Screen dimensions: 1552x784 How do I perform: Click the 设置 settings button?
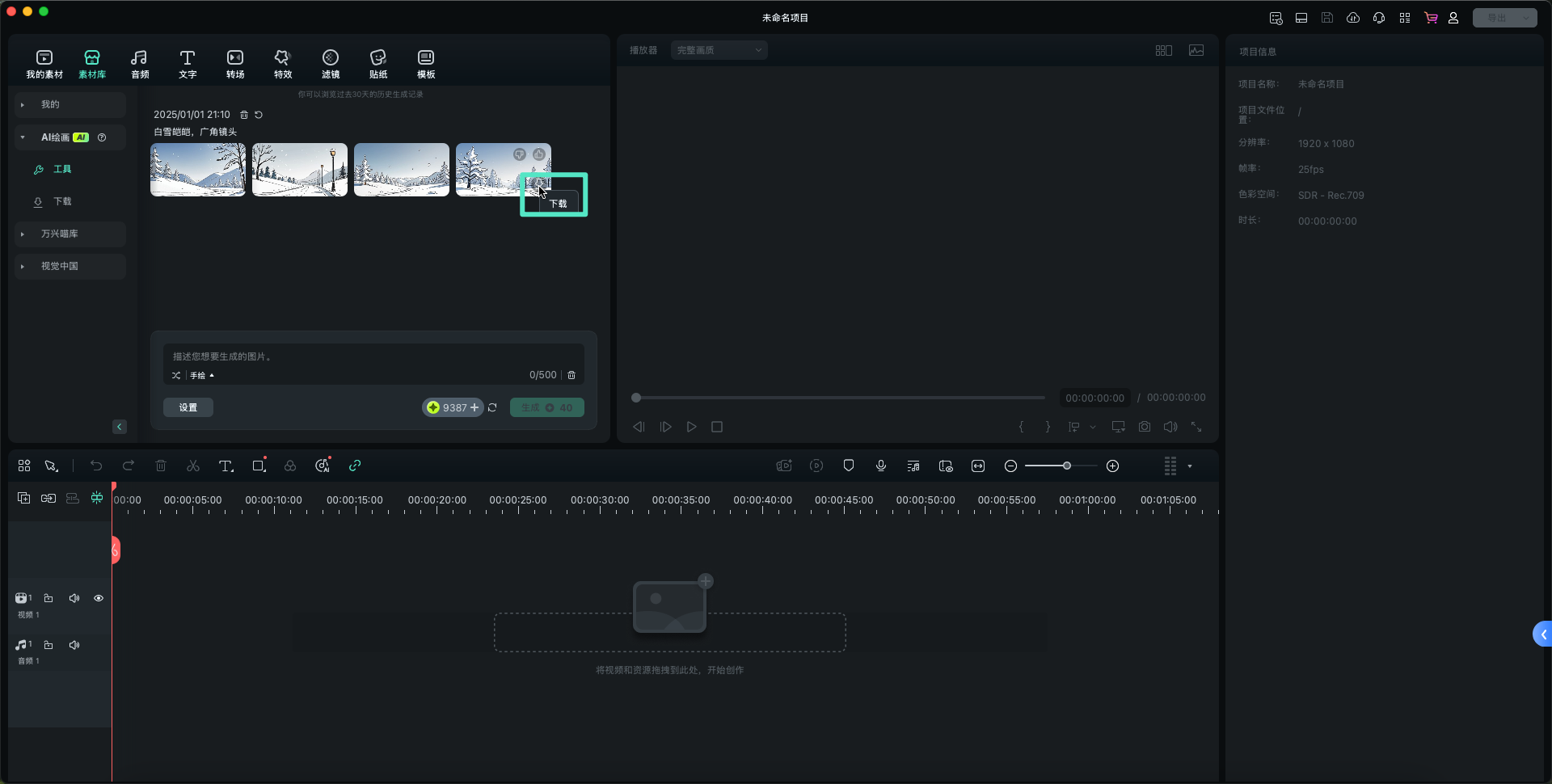(x=188, y=407)
